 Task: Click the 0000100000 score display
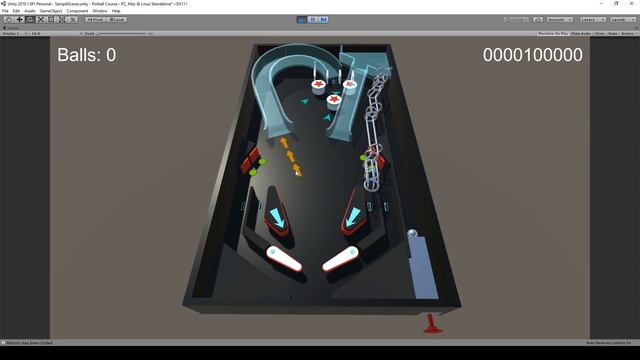tap(533, 55)
